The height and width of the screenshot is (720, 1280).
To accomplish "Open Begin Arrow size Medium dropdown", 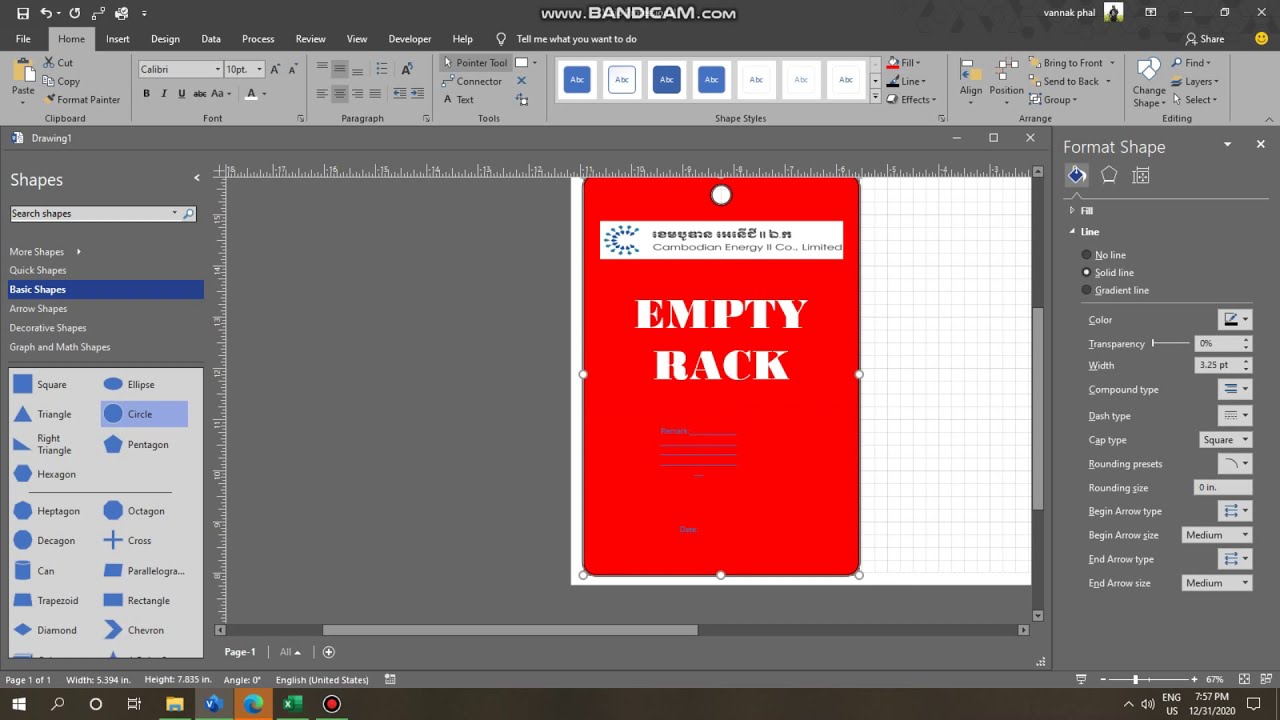I will point(1217,535).
